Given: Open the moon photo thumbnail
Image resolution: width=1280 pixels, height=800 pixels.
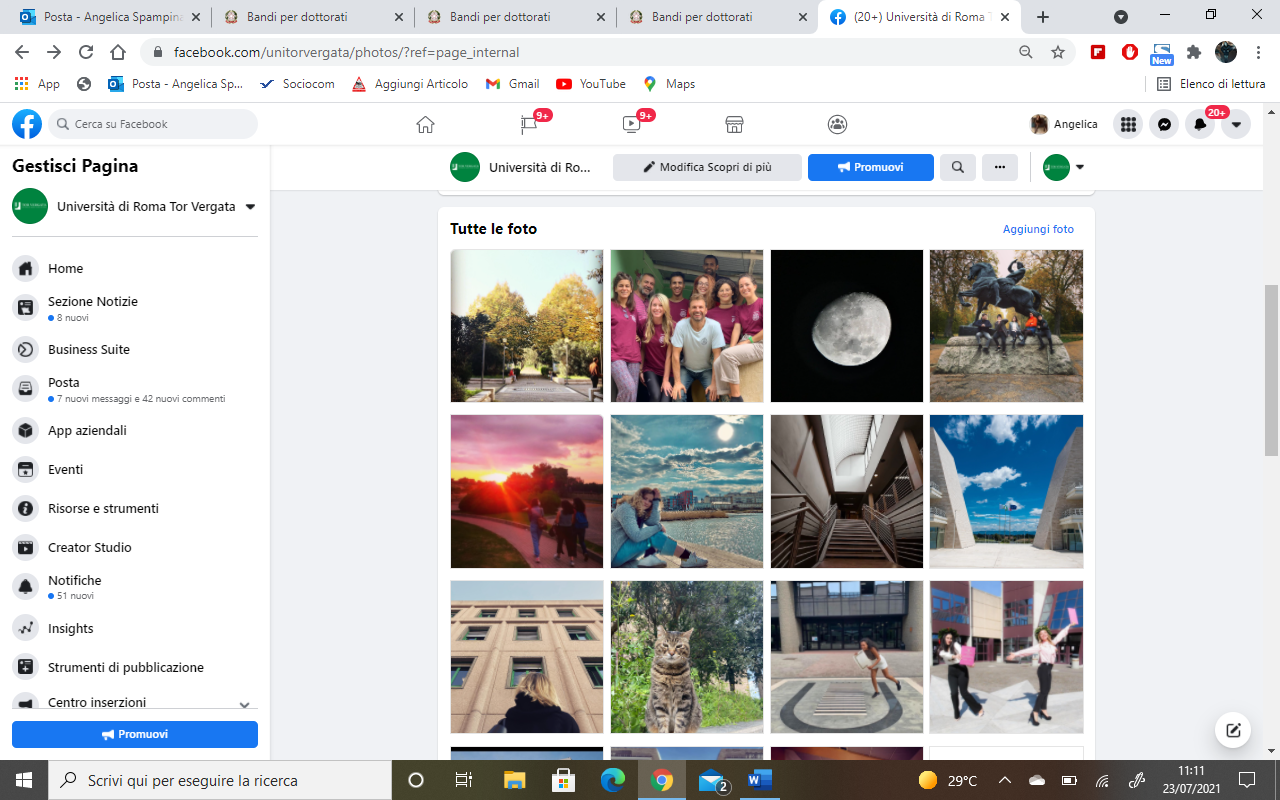Looking at the screenshot, I should [x=846, y=326].
